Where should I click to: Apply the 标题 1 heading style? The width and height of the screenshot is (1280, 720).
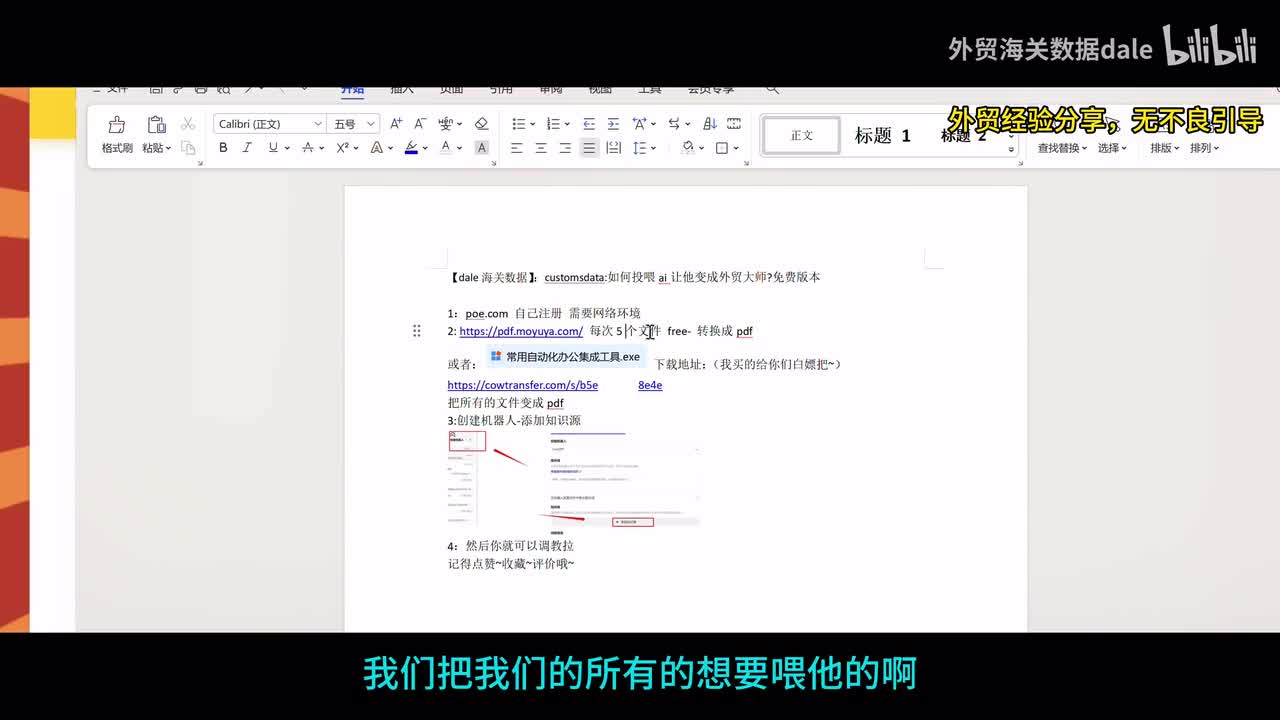882,136
